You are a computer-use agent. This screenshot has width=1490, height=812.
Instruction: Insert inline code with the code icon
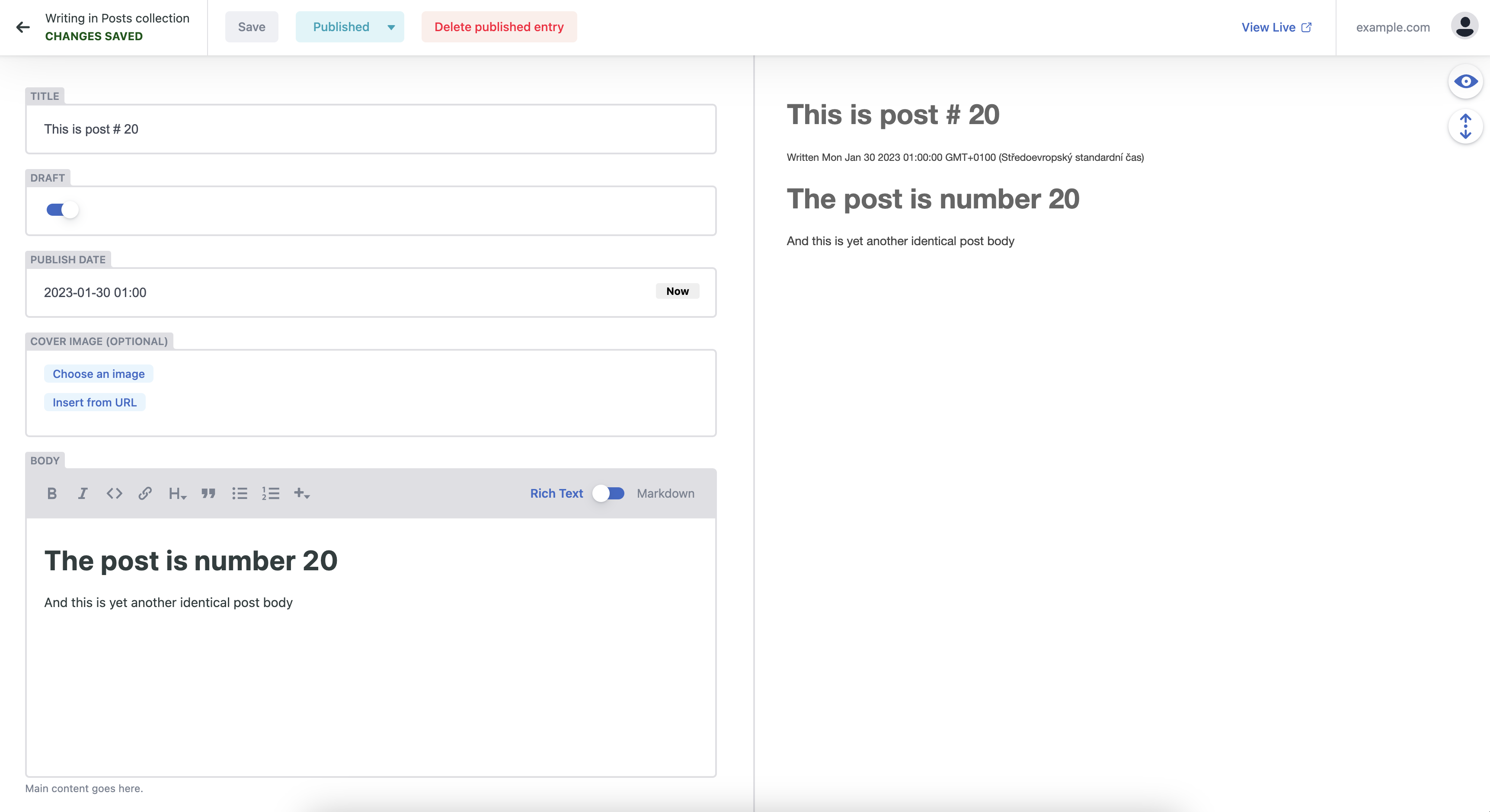click(114, 493)
